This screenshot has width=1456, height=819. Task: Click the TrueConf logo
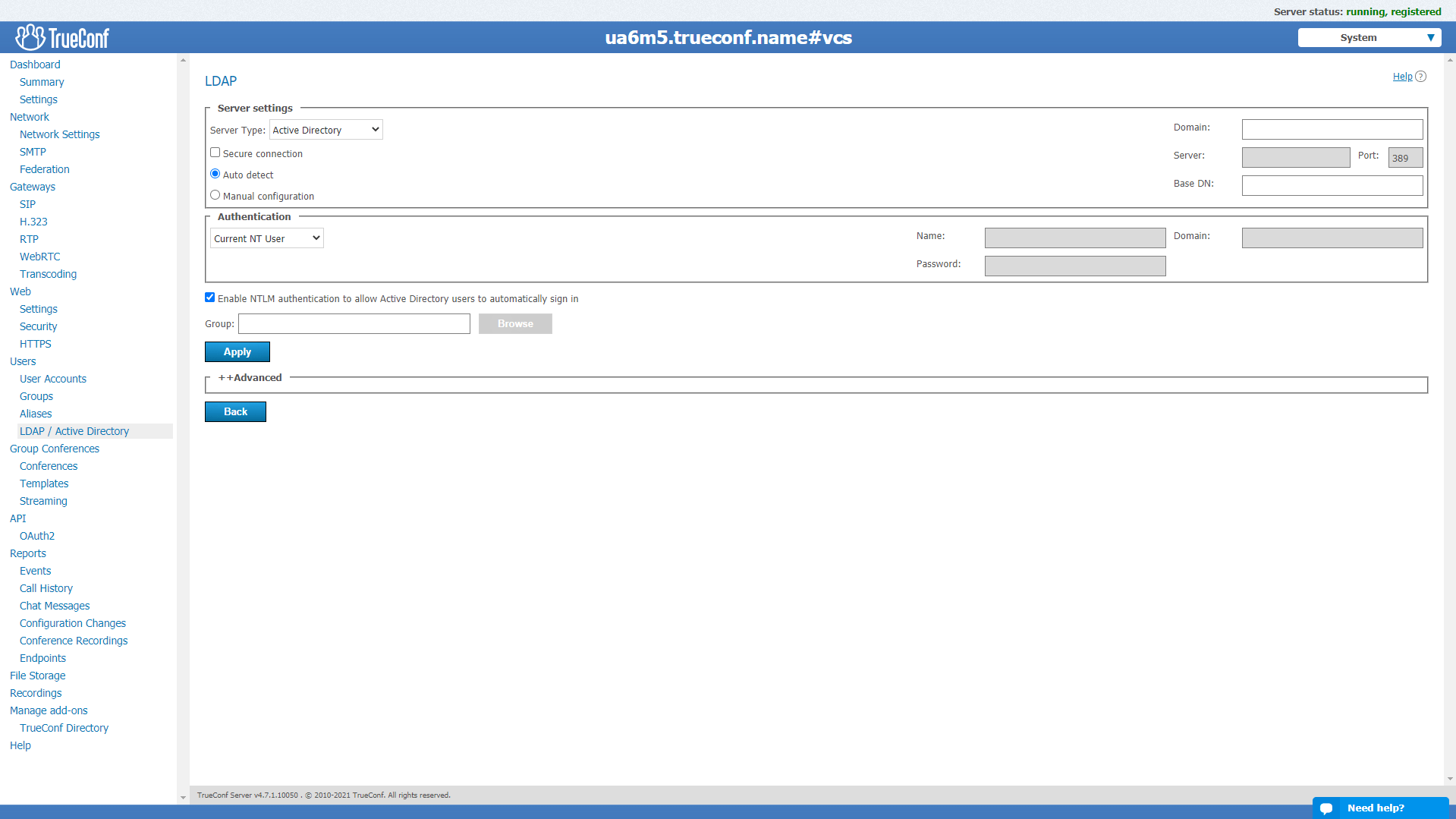click(62, 37)
